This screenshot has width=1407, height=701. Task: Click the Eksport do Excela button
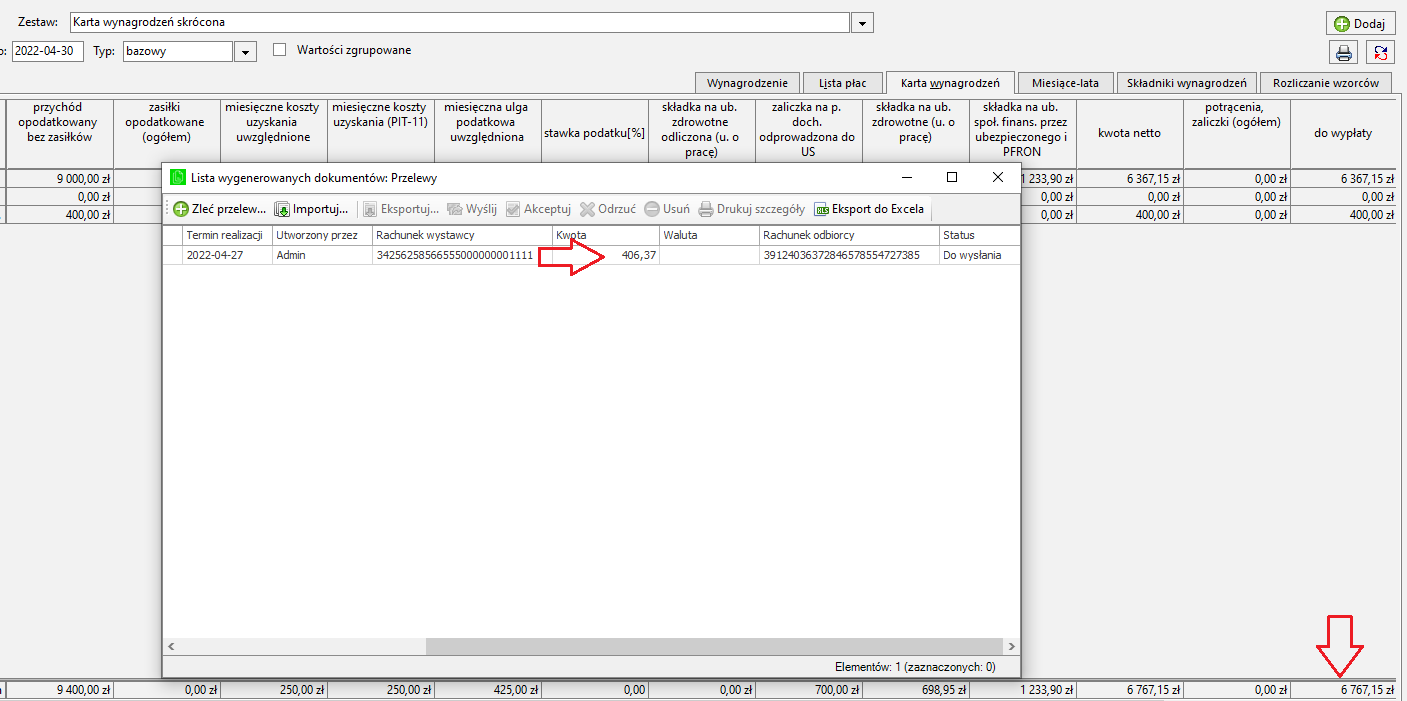[870, 210]
